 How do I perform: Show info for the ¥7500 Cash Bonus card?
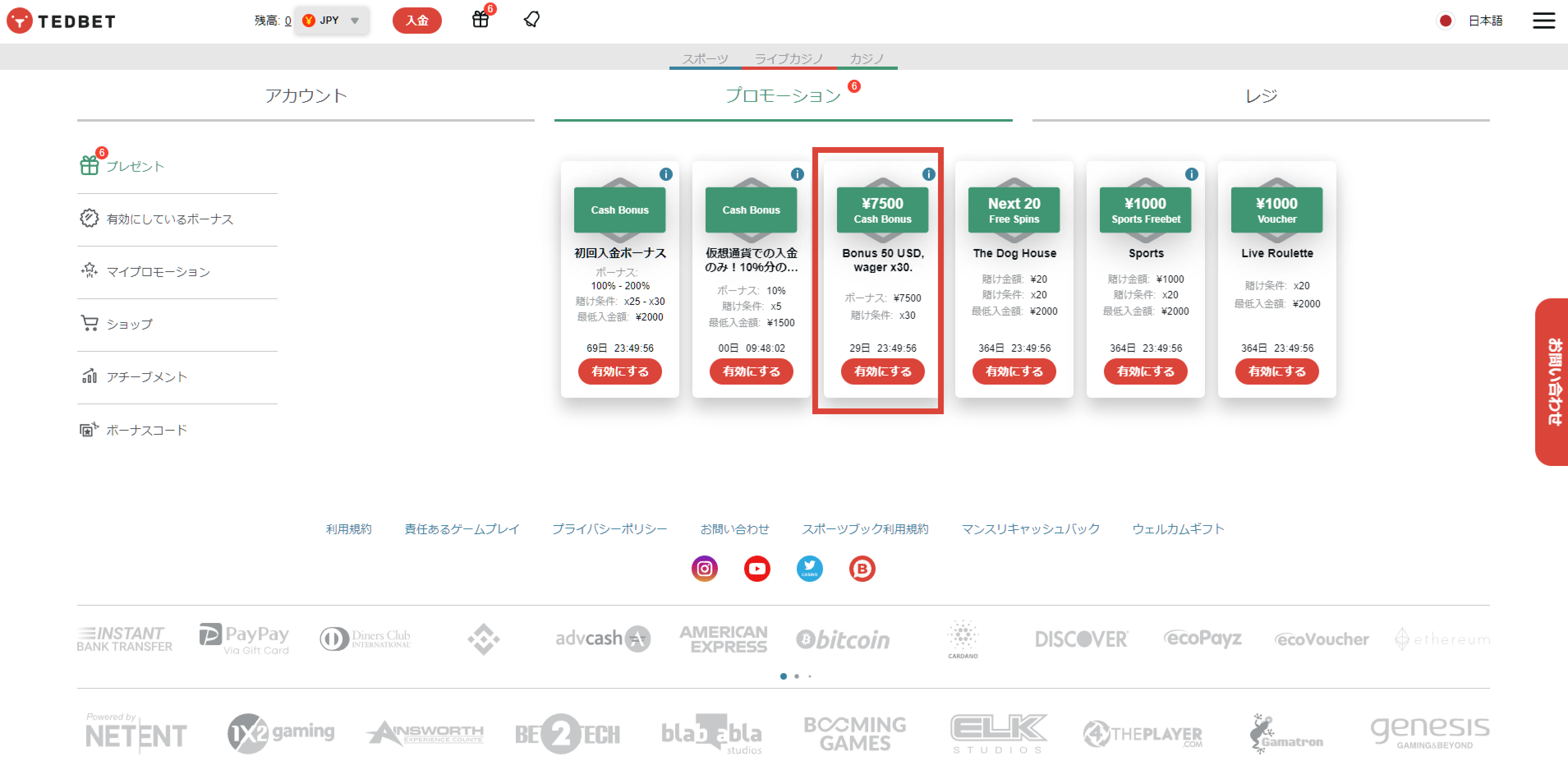(x=928, y=173)
